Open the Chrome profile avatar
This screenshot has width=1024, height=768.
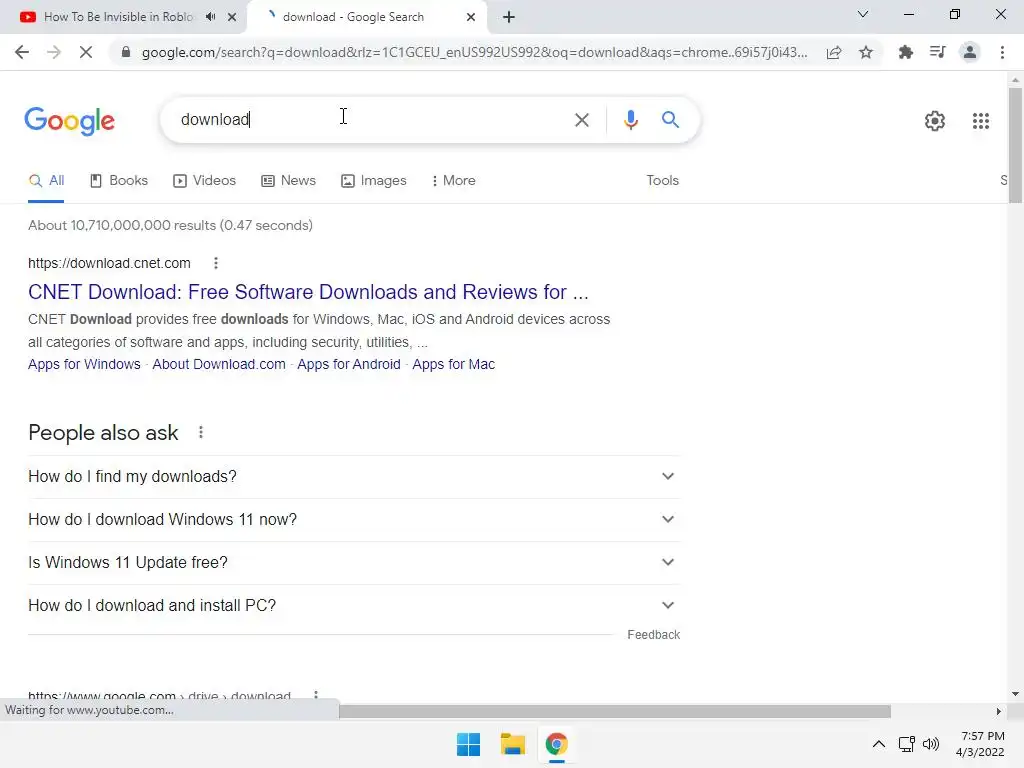pos(970,52)
